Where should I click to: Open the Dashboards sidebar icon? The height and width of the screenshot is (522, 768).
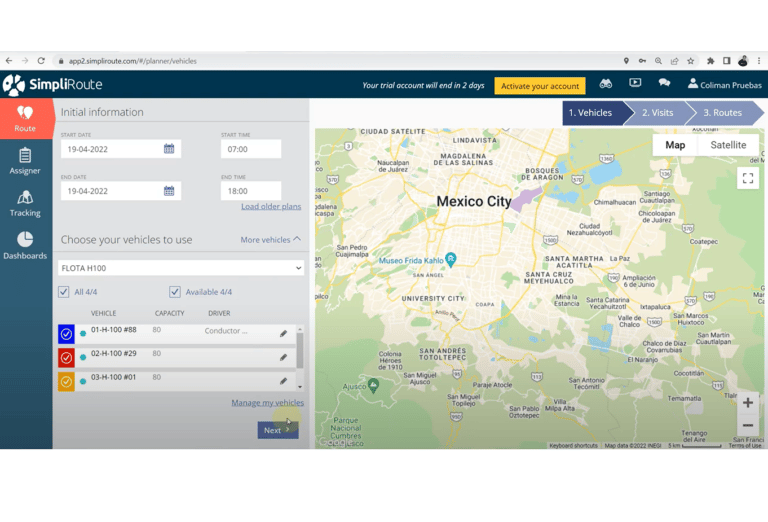tap(25, 245)
